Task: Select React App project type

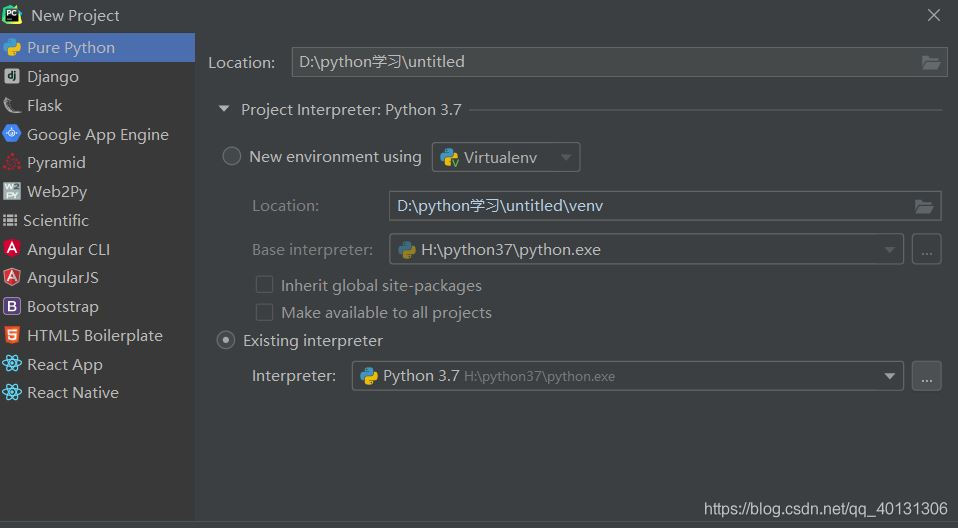Action: [97, 364]
